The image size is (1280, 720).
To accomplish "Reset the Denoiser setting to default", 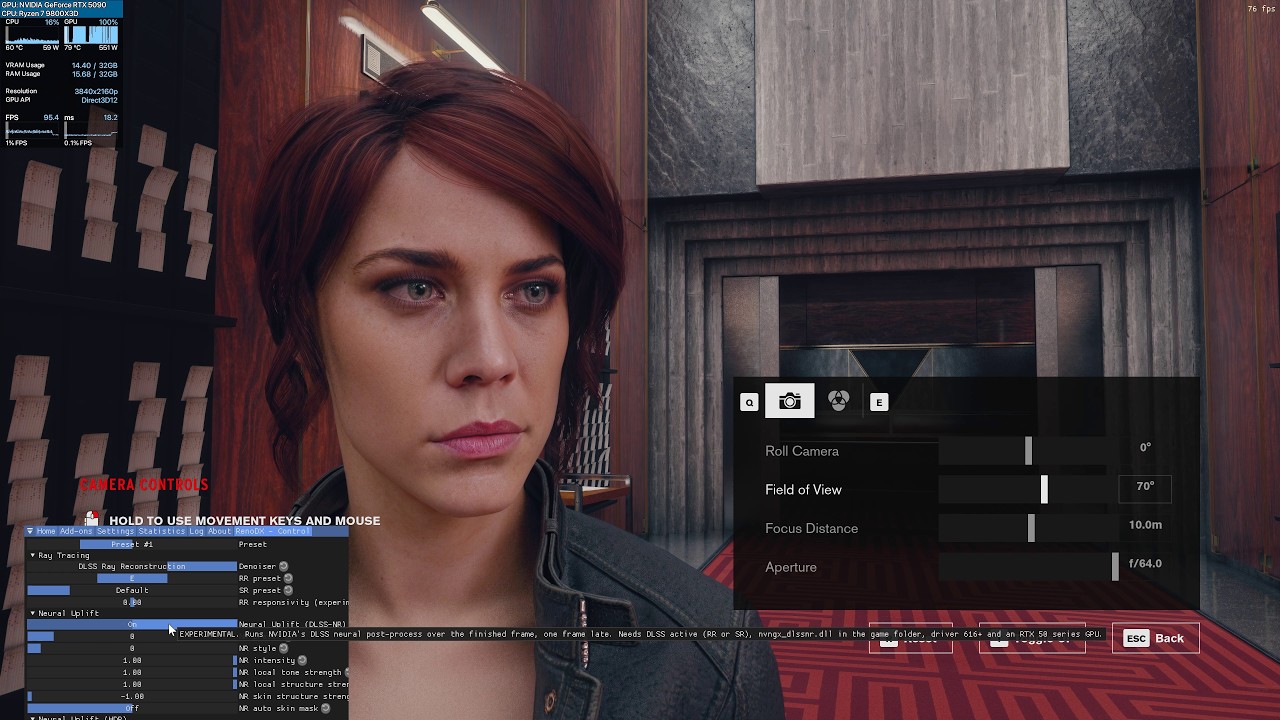I will pyautogui.click(x=283, y=567).
